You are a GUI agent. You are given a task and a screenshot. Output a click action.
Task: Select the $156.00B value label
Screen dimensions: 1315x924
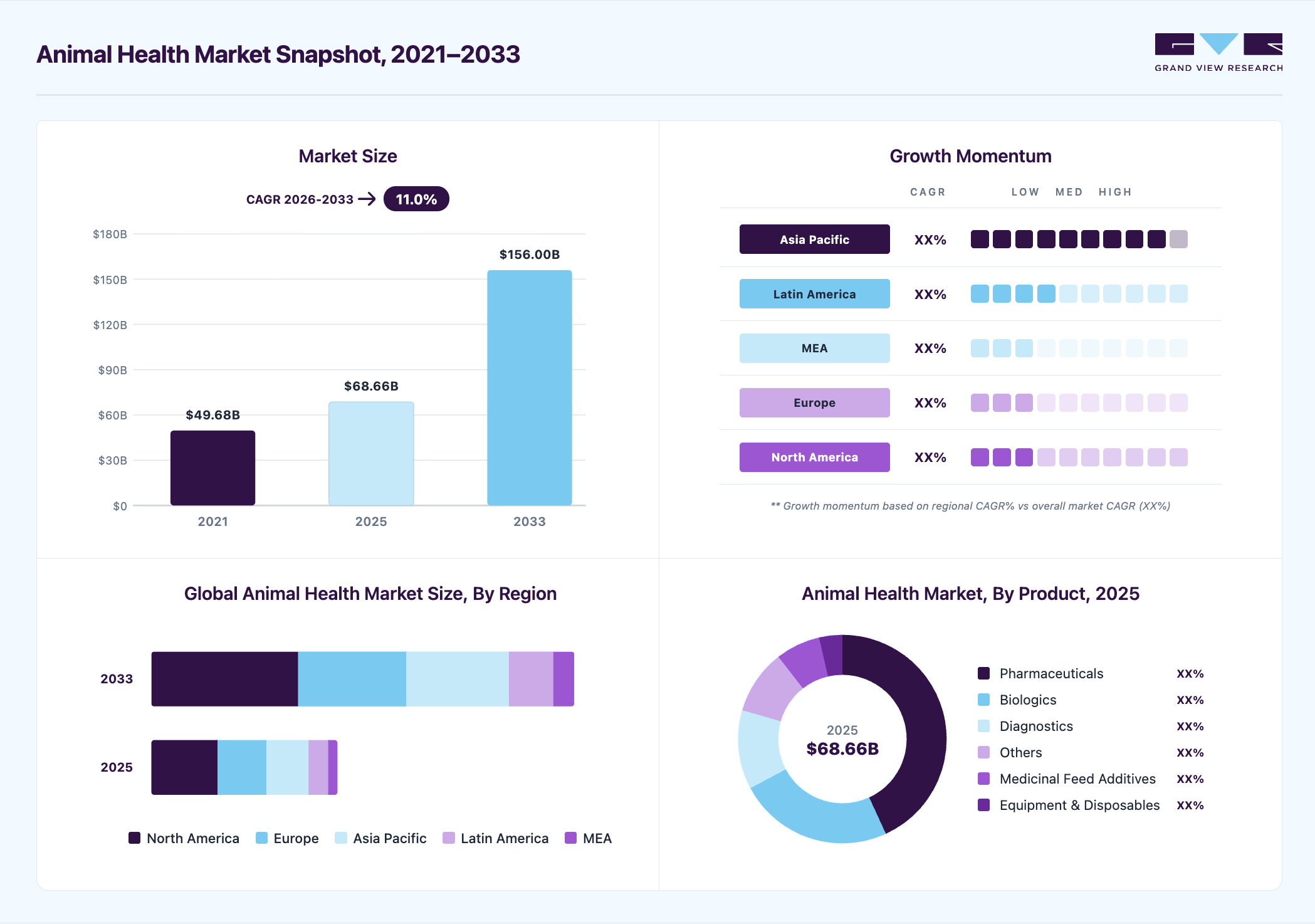click(530, 255)
